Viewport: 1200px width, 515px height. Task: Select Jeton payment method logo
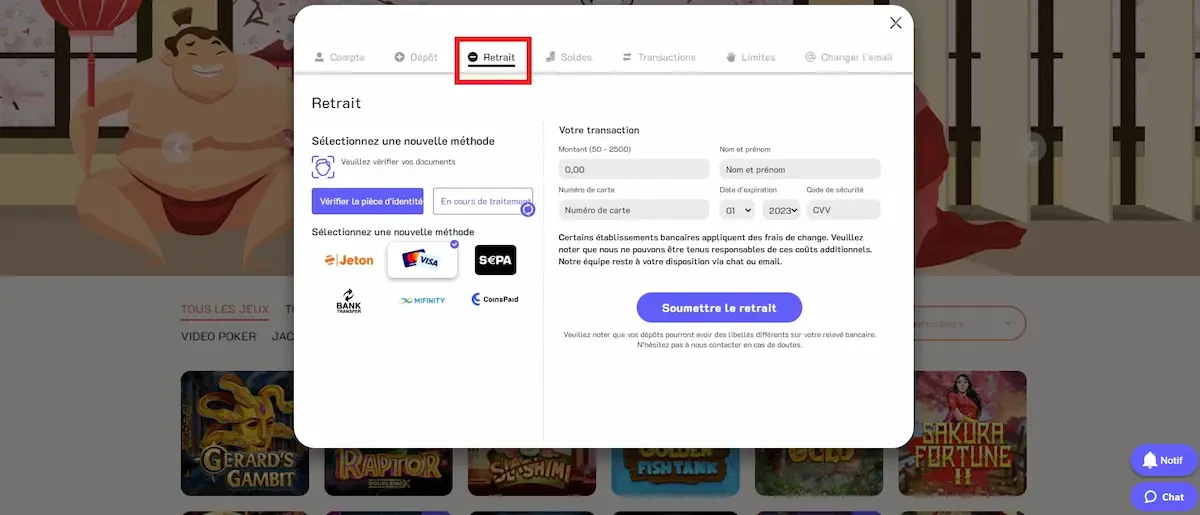point(349,260)
